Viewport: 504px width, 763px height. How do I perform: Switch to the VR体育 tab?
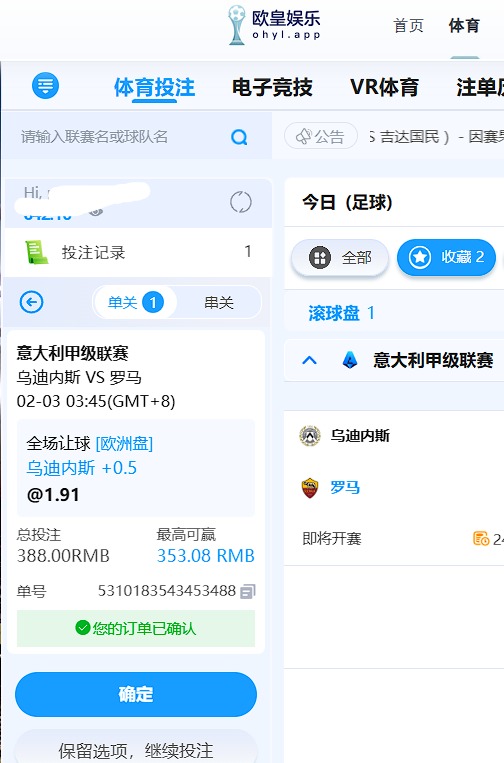(x=384, y=88)
